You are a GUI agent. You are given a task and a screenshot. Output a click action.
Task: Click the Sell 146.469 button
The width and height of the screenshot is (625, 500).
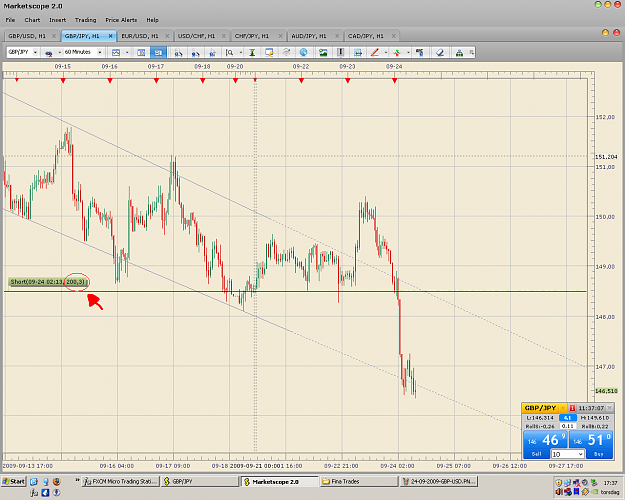[x=545, y=445]
